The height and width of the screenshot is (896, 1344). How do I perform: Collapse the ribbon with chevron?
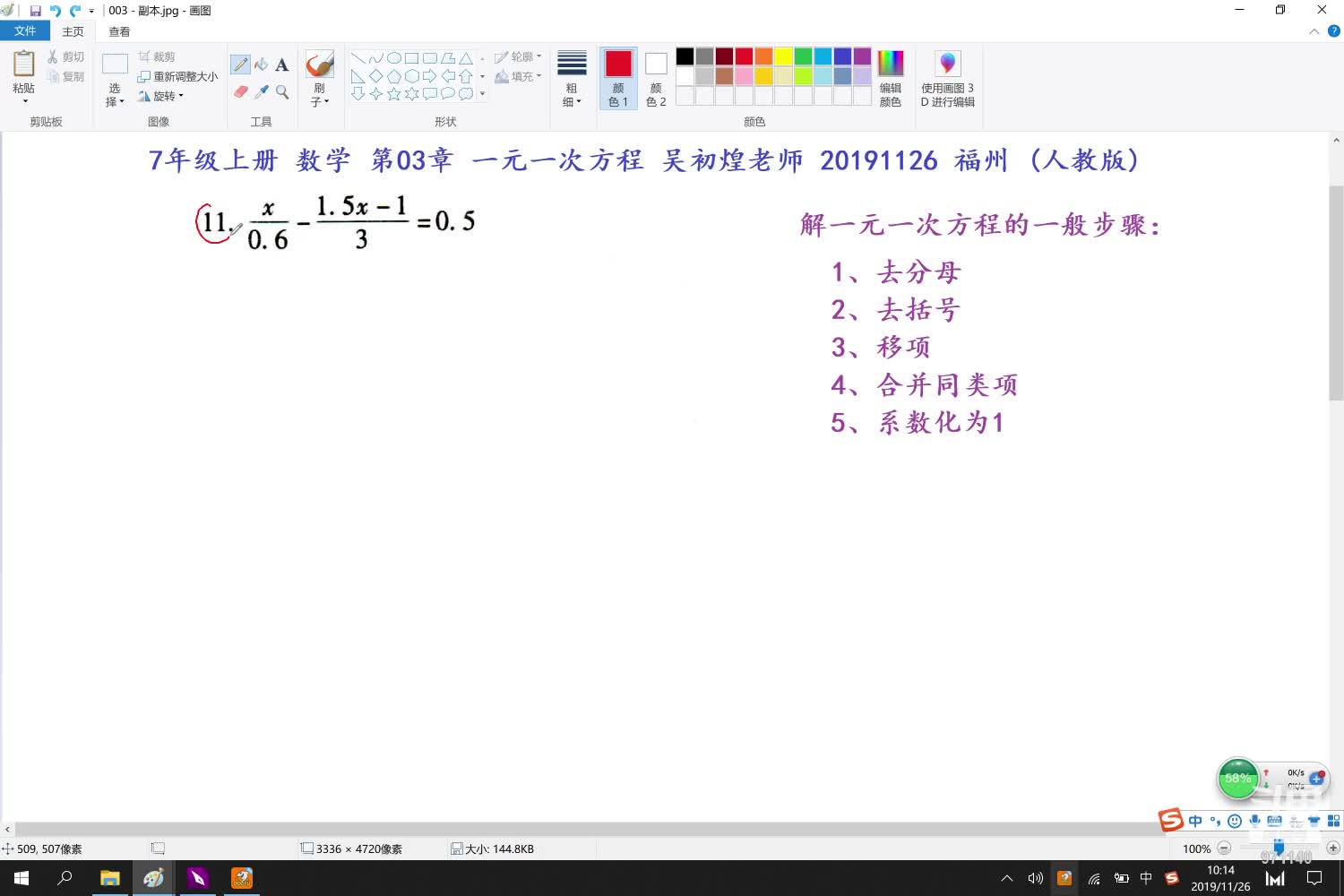tap(1314, 30)
